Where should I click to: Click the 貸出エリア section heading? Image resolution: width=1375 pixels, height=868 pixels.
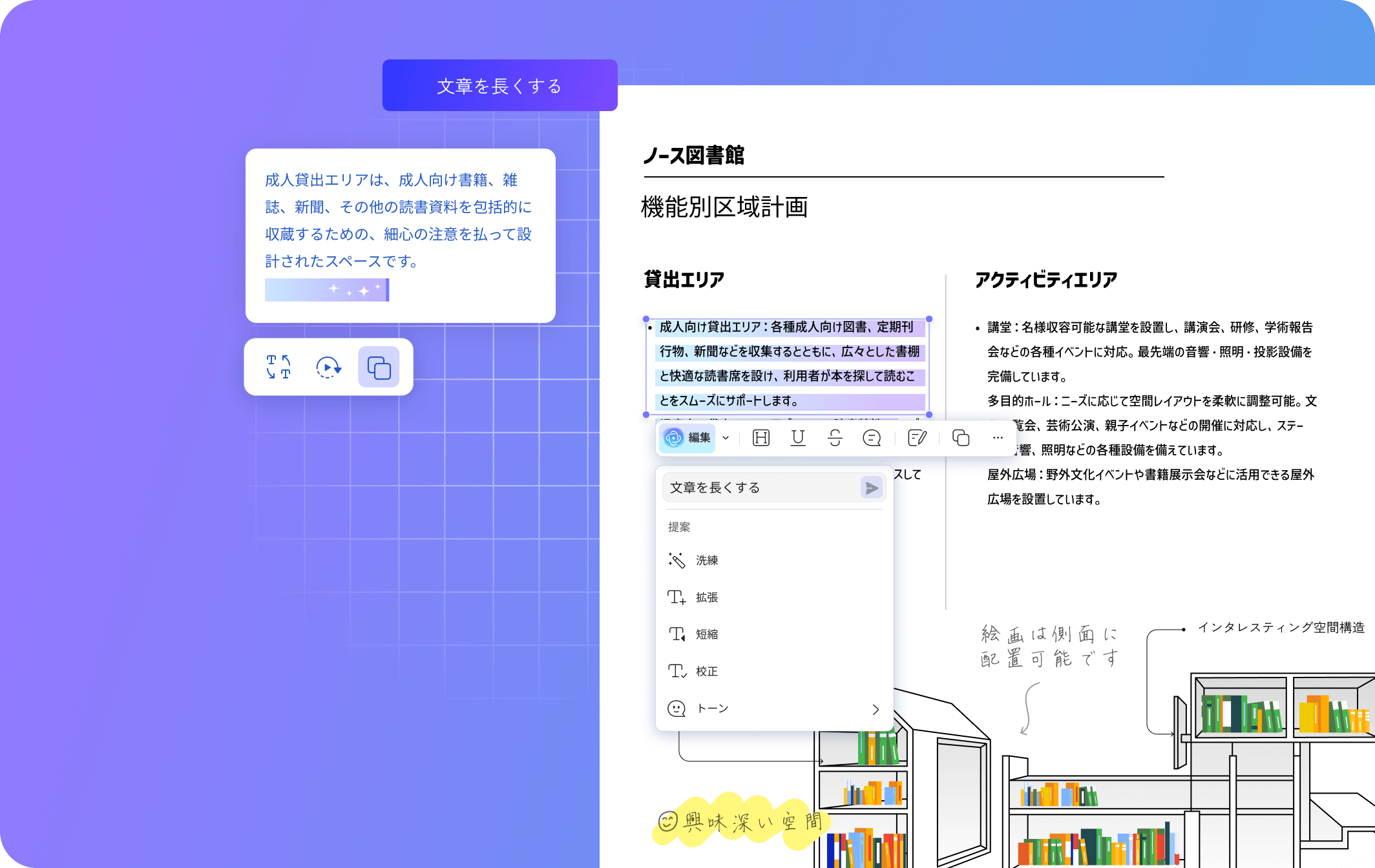tap(684, 279)
